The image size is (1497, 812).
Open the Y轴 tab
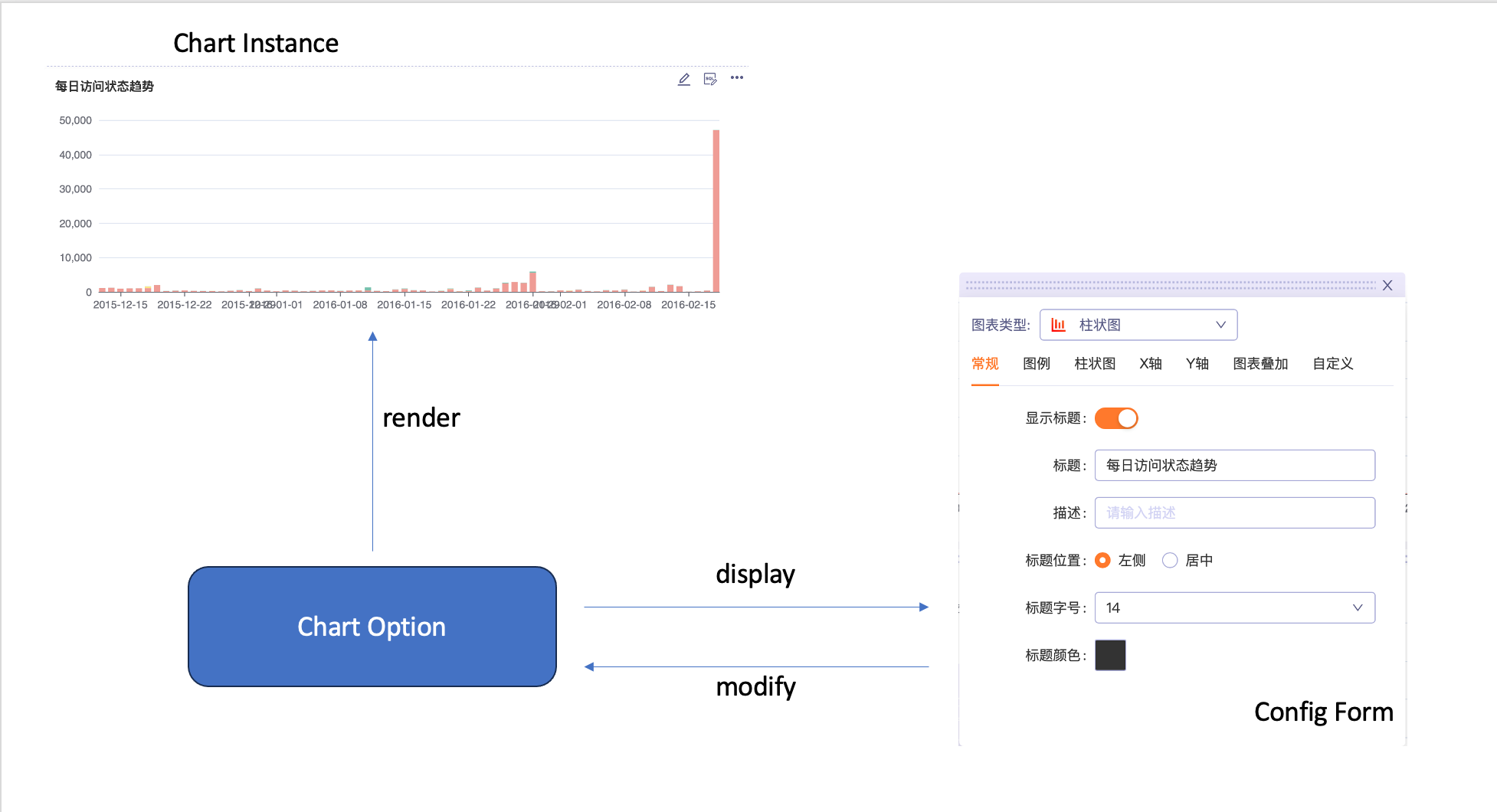1197,364
